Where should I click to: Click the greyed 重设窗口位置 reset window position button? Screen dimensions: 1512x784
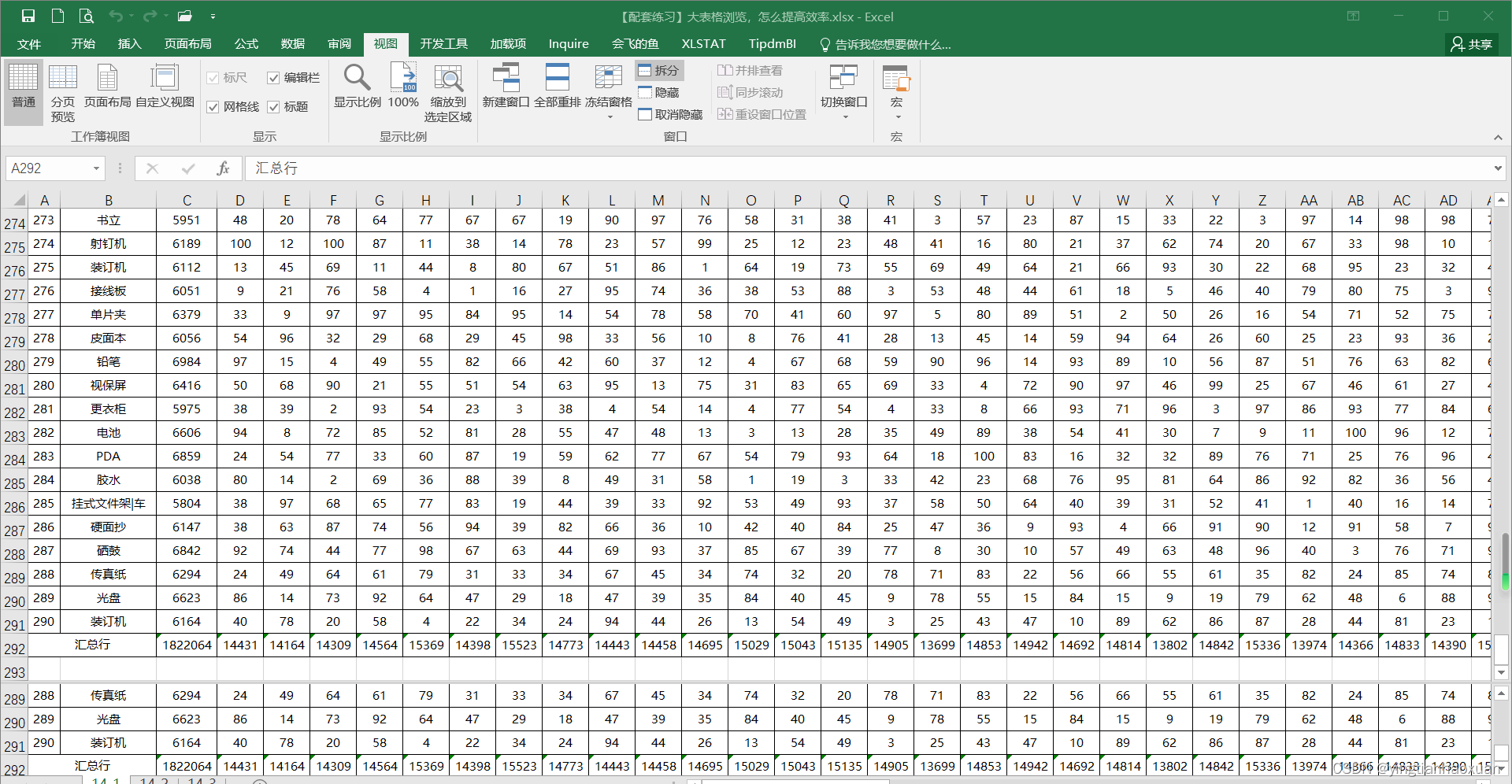[x=762, y=114]
